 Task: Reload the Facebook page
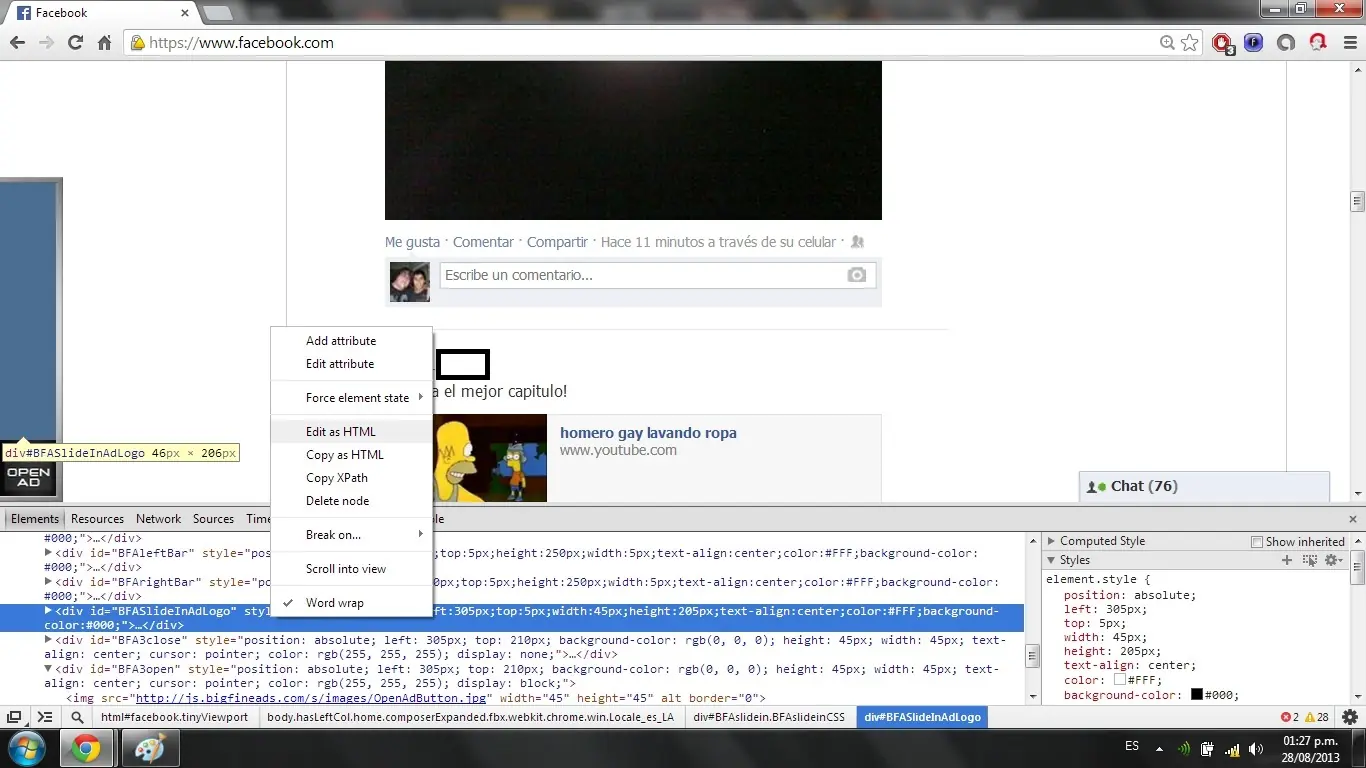(75, 43)
